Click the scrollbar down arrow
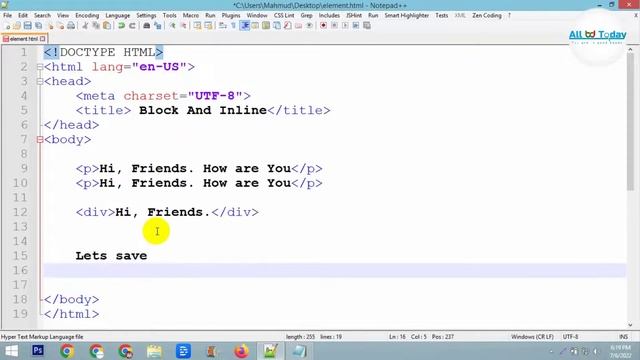 click(631, 325)
